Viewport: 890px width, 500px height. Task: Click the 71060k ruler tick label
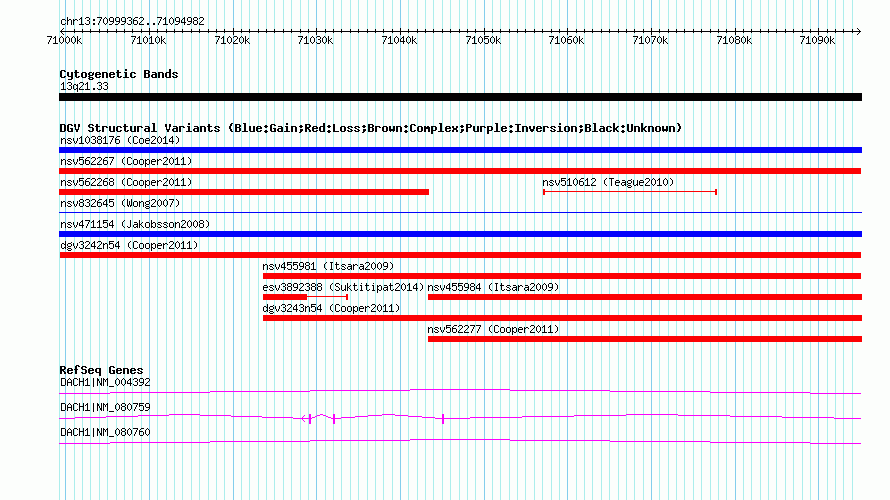[566, 40]
